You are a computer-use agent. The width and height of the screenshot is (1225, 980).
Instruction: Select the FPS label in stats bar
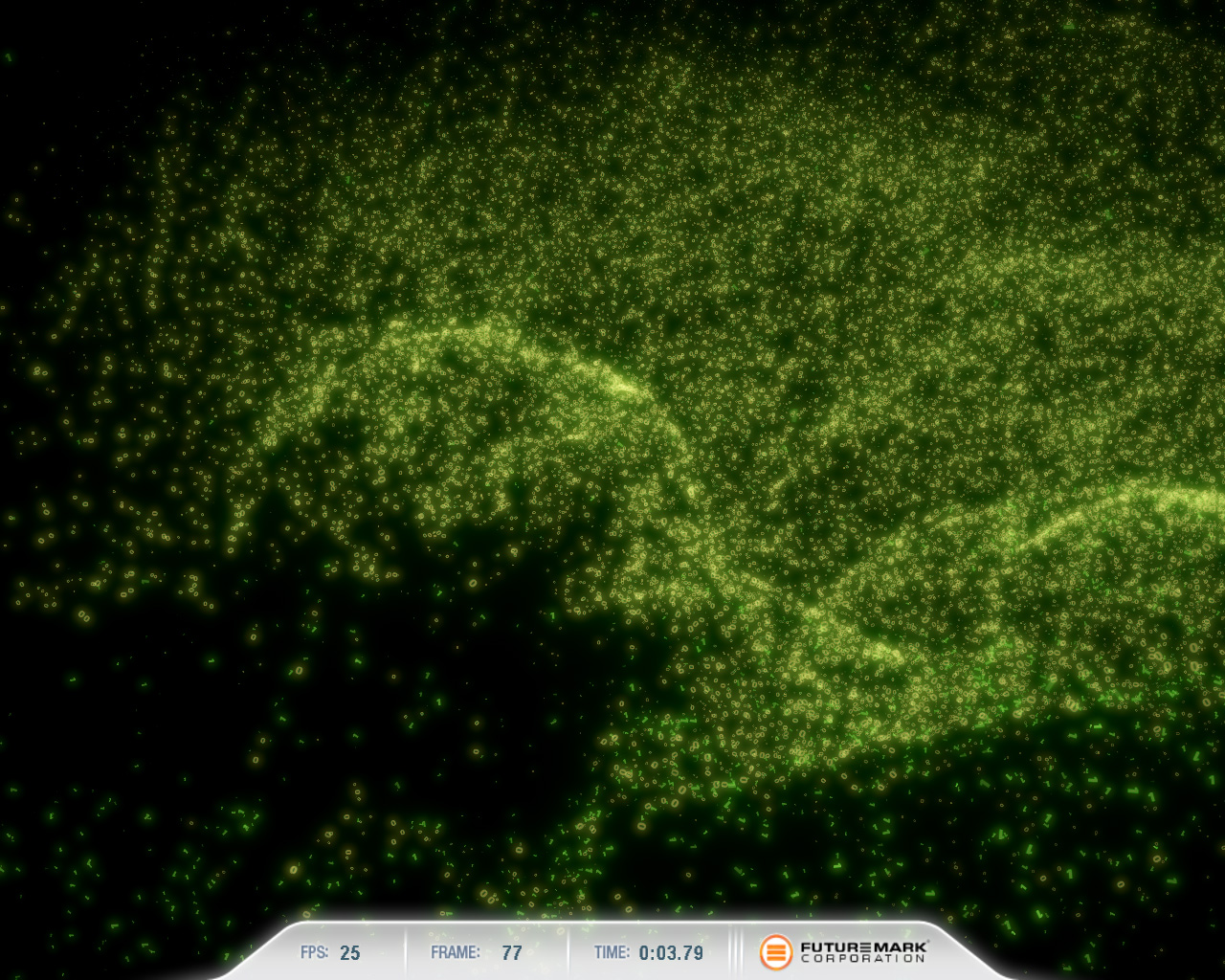click(x=314, y=953)
